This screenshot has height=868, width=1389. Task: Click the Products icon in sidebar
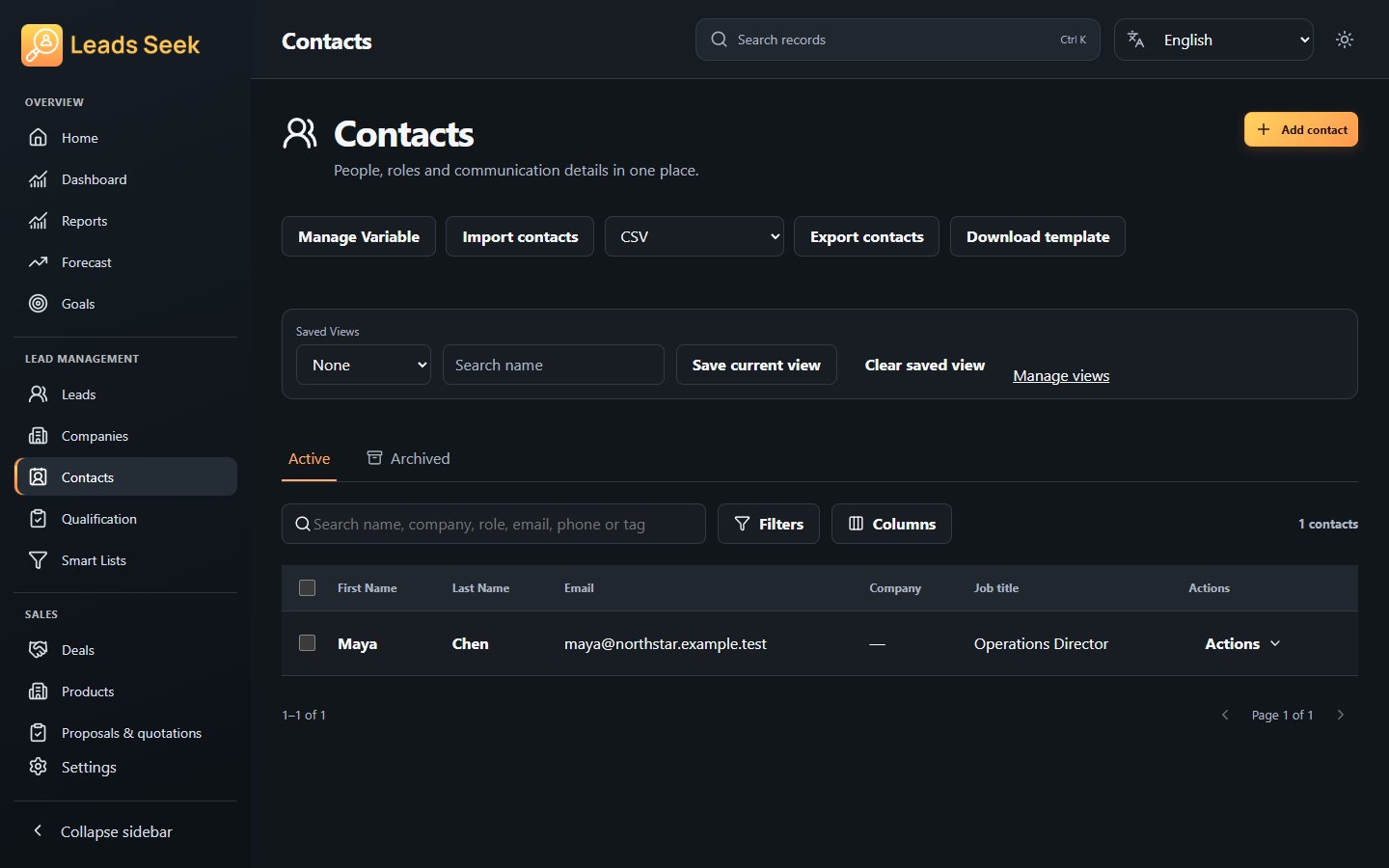tap(38, 692)
